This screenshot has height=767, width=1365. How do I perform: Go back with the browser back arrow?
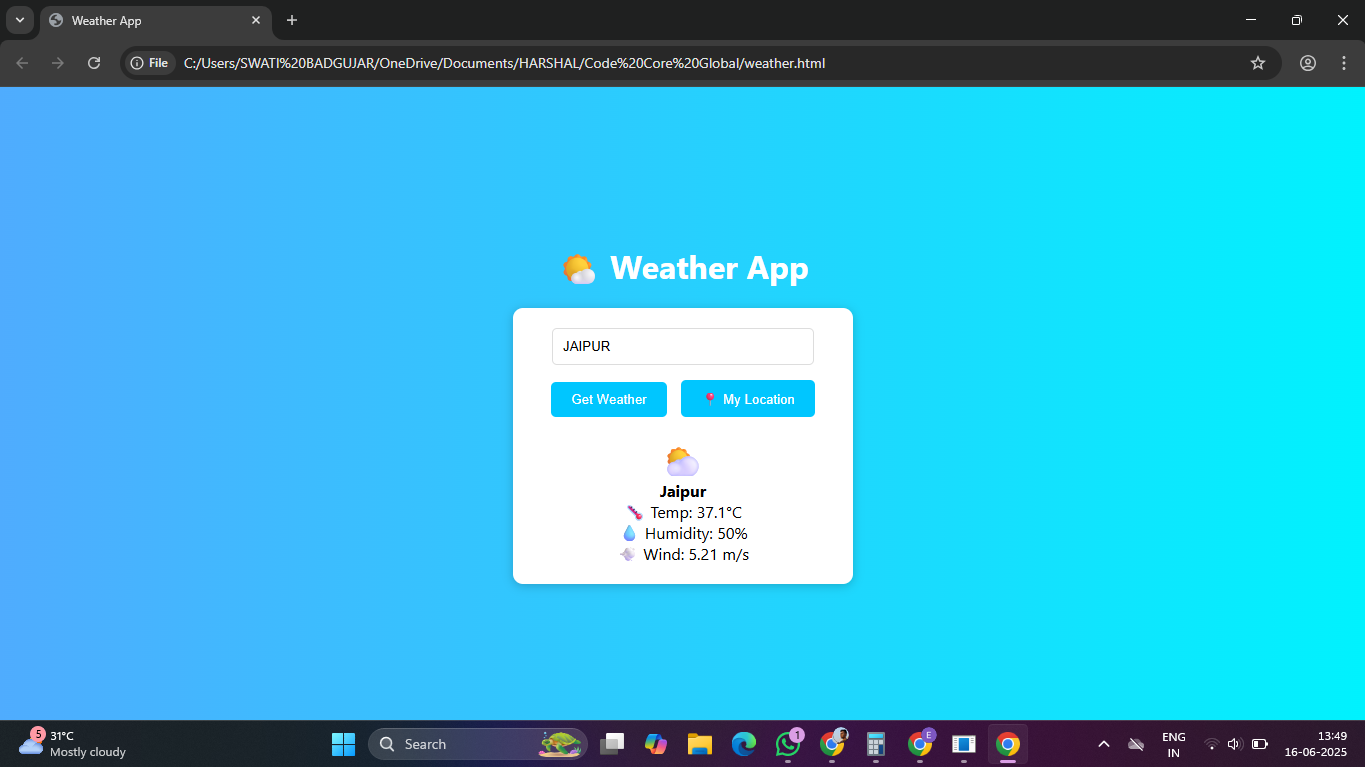point(22,63)
